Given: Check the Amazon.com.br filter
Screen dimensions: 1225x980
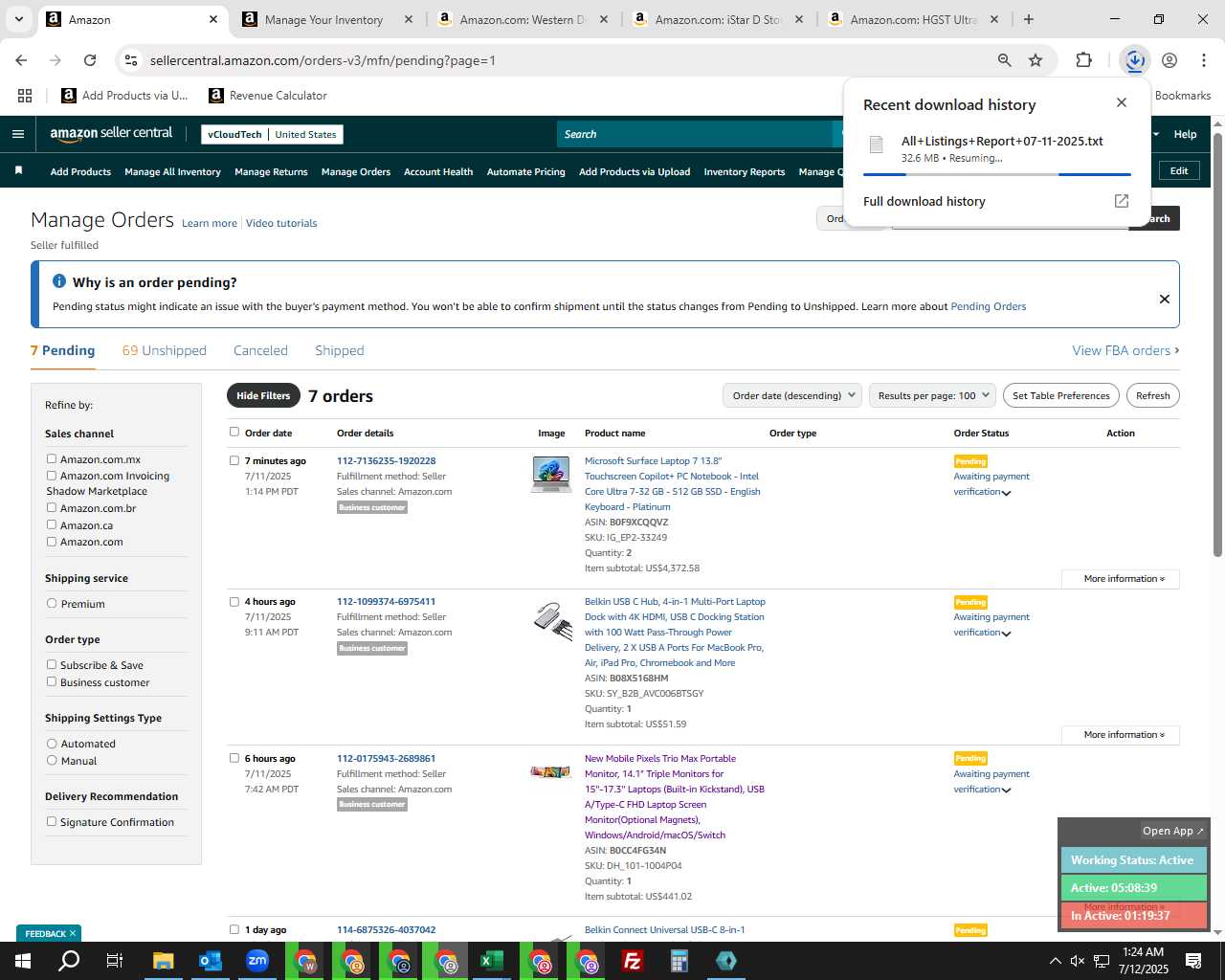Looking at the screenshot, I should point(52,507).
